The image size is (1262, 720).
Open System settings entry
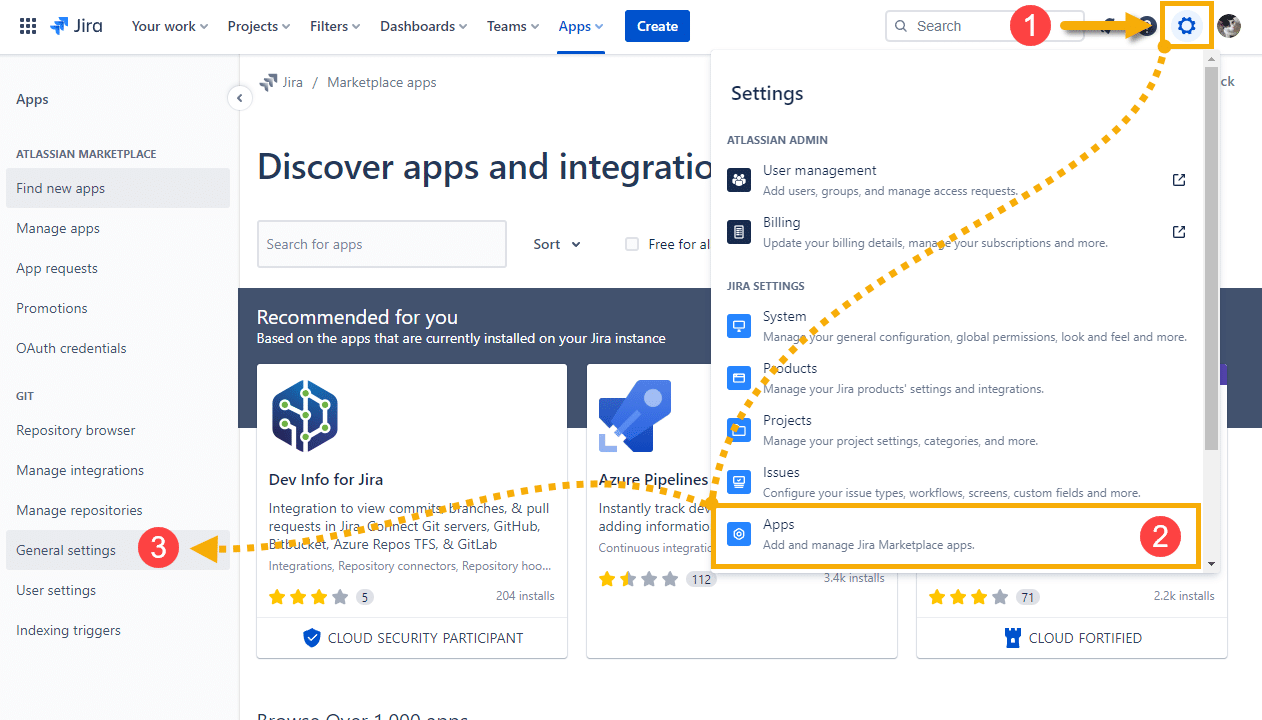tap(957, 326)
